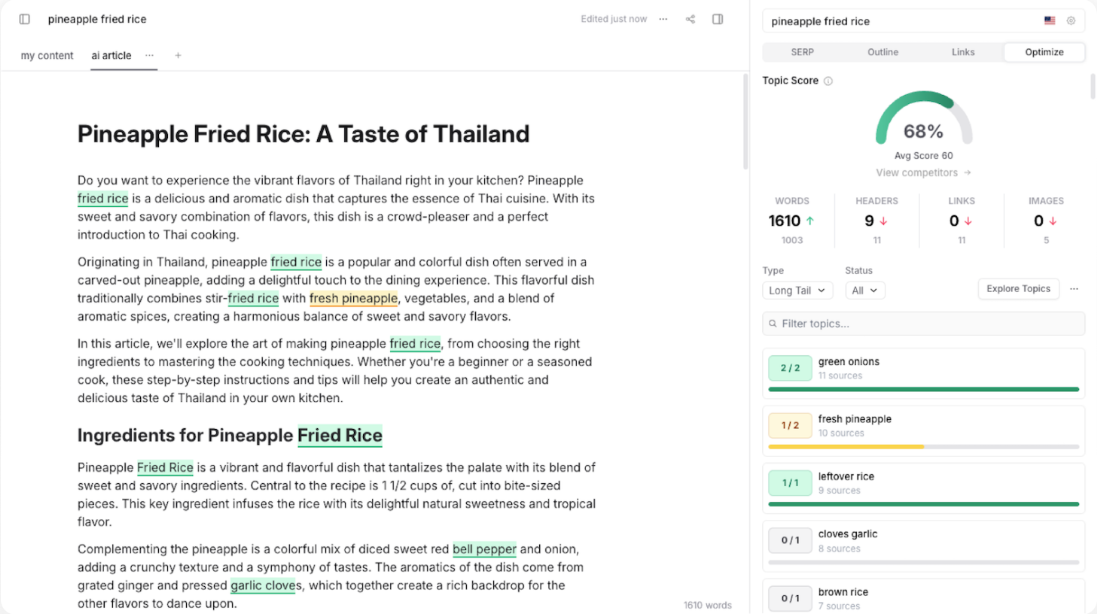Open the Status dropdown showing All

[866, 289]
